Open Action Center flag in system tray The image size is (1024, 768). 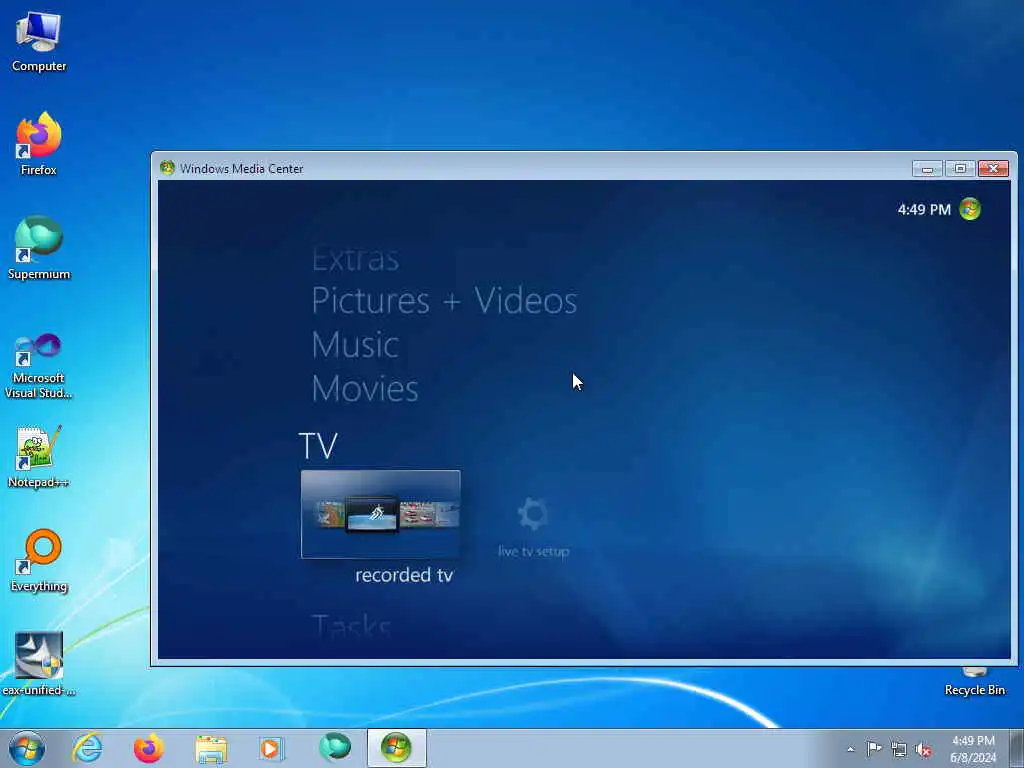(x=874, y=748)
